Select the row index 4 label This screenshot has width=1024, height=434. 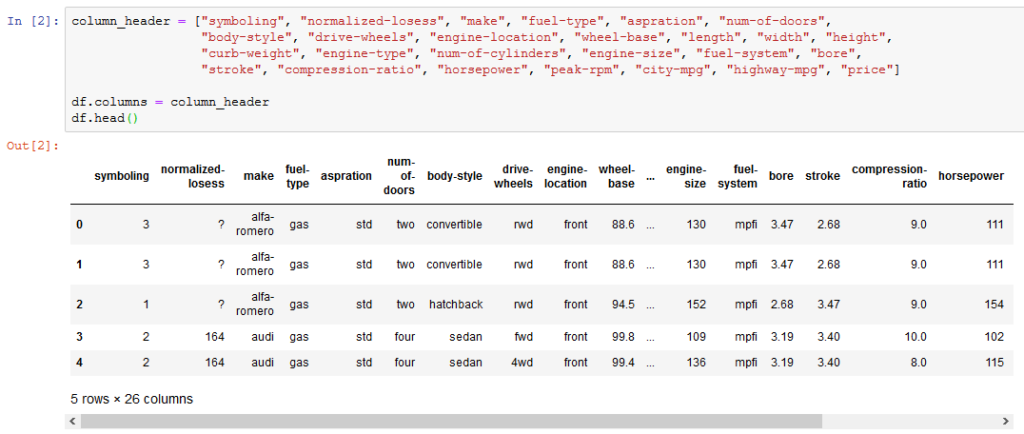80,362
